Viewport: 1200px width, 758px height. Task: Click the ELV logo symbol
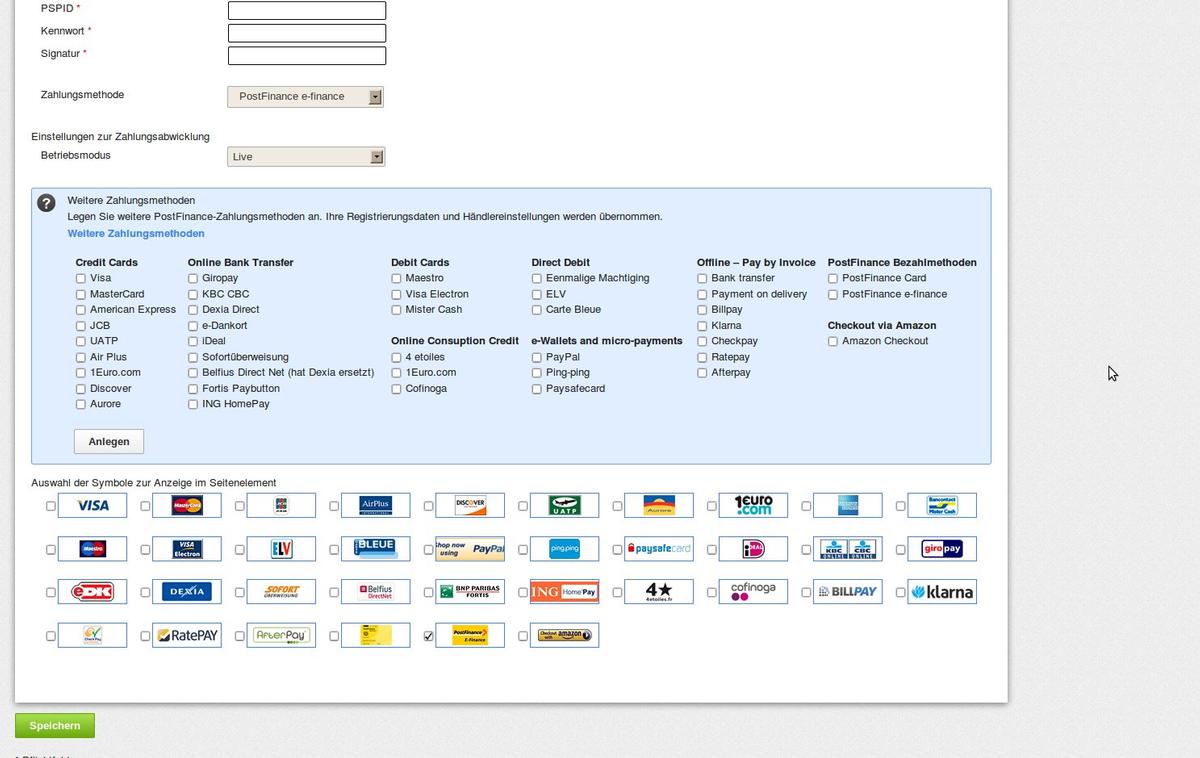tap(281, 549)
